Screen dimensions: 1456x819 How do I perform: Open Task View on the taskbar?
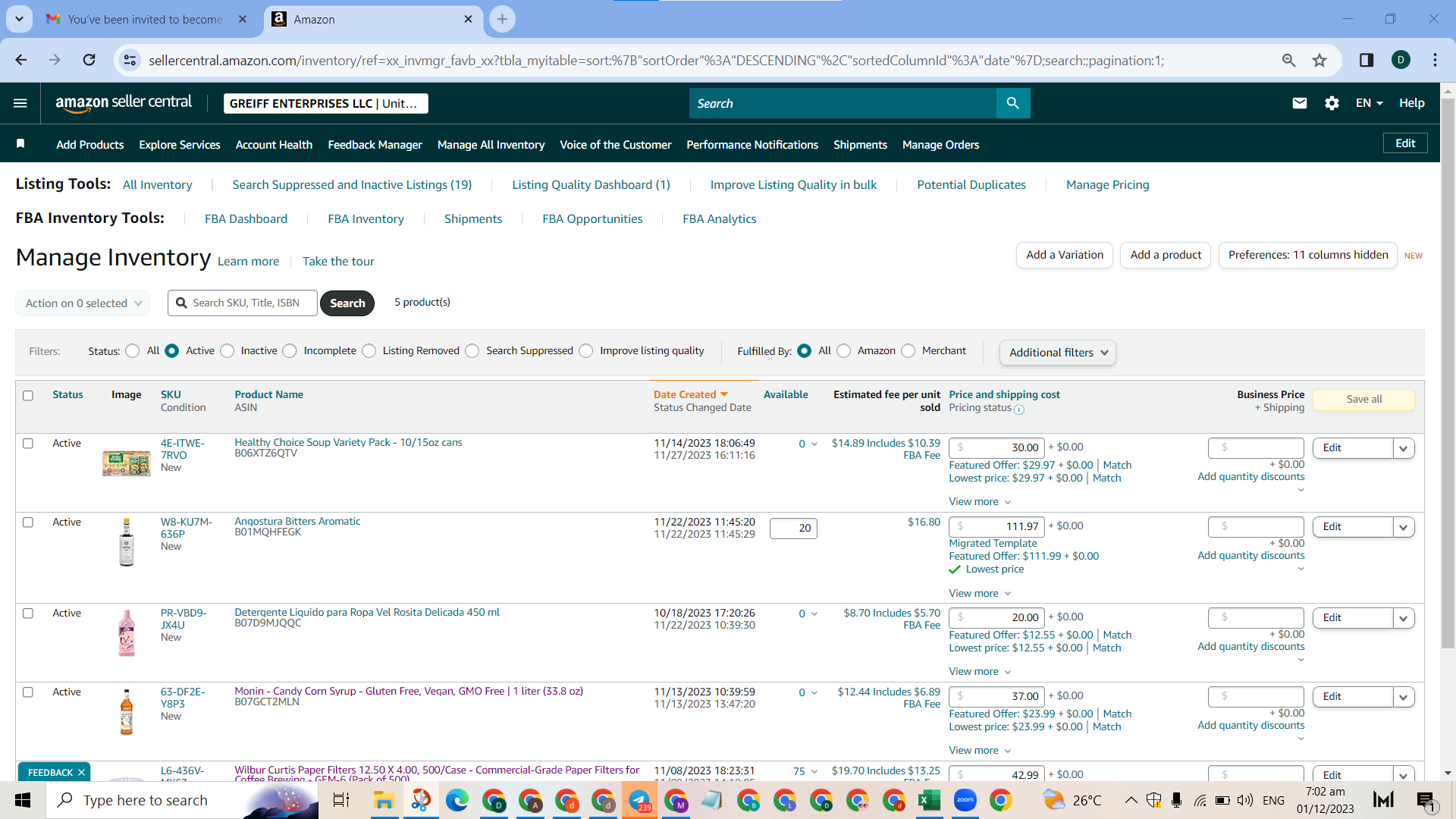(x=341, y=800)
